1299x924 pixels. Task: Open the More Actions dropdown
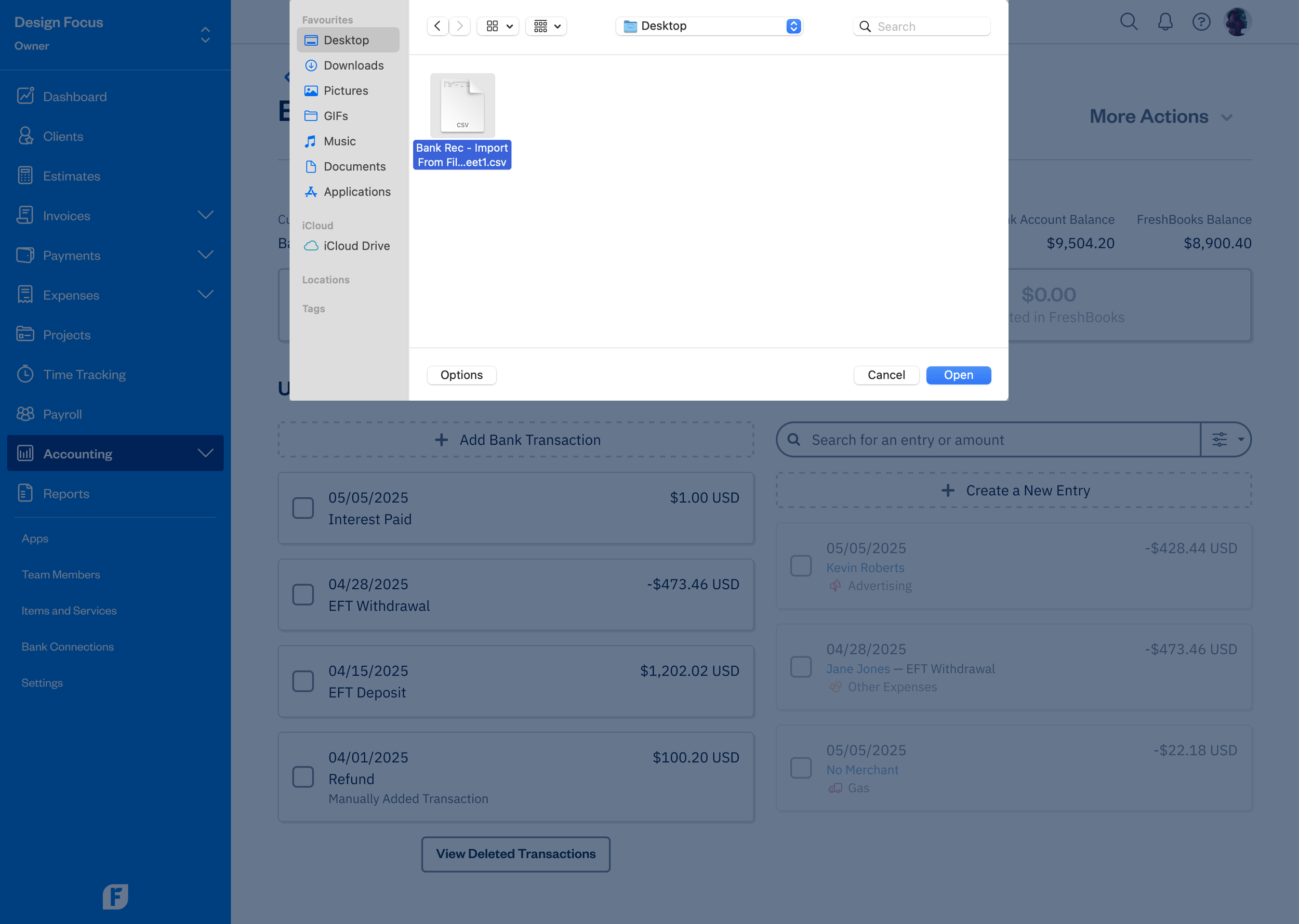(1161, 116)
